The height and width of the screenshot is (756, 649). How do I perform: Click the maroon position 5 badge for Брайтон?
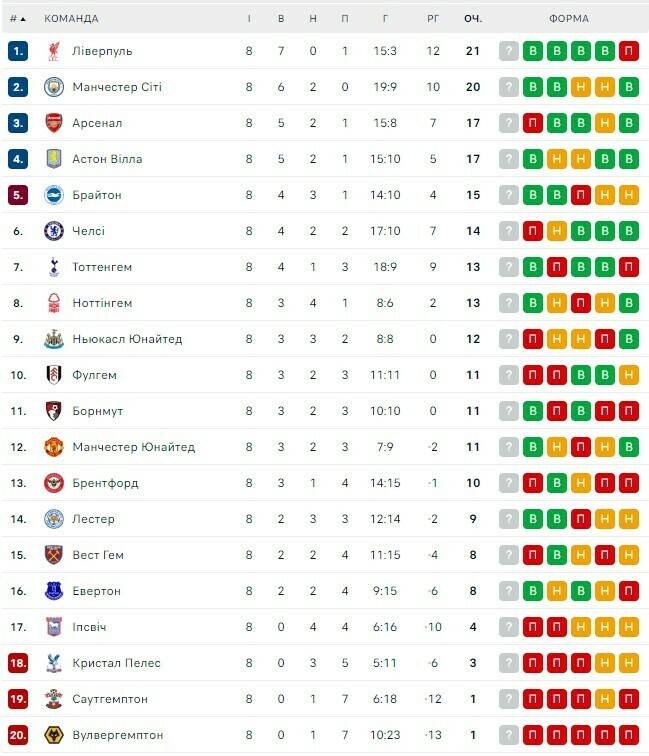click(x=18, y=195)
